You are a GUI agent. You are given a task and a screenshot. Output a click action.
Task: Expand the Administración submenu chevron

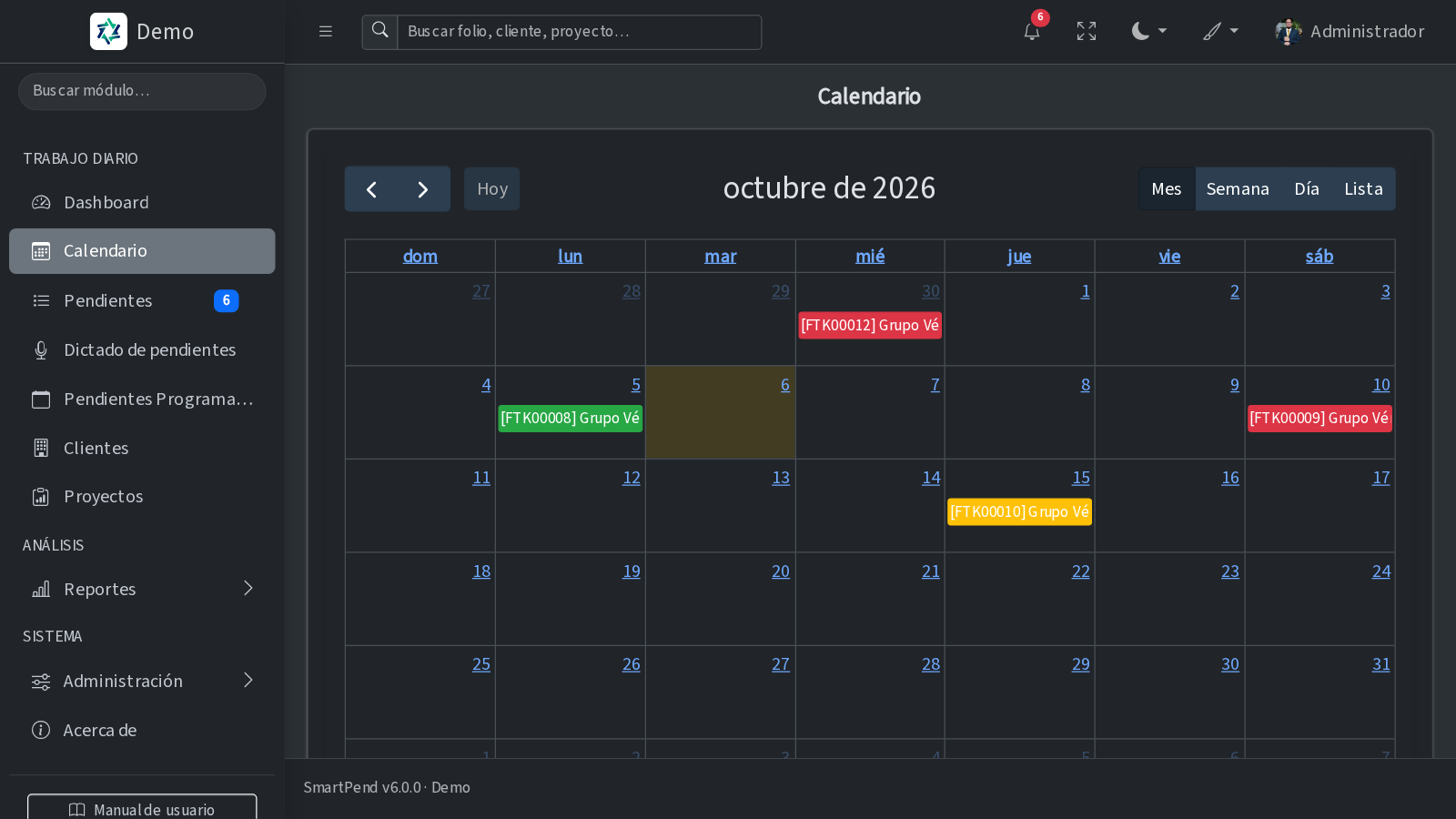coord(248,681)
